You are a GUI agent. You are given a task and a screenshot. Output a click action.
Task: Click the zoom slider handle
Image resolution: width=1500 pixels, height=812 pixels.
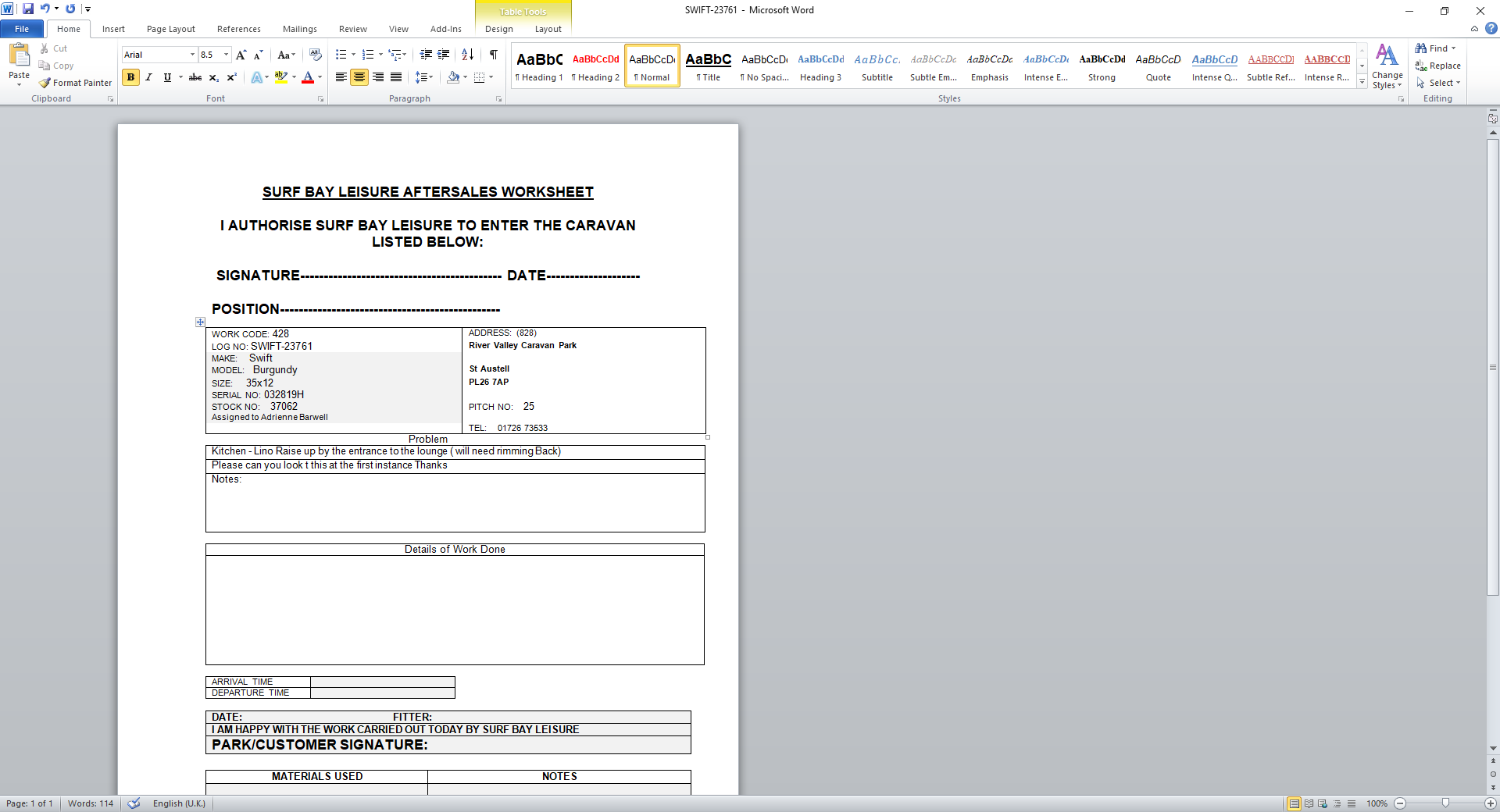tap(1445, 803)
